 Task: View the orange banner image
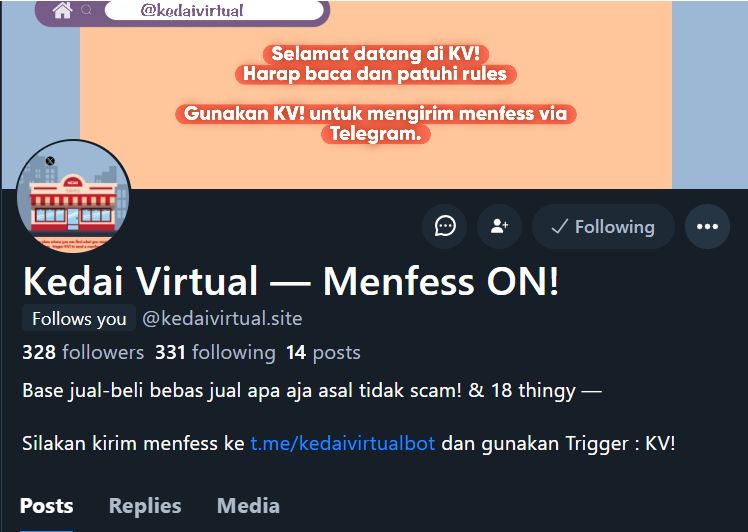coord(374,94)
